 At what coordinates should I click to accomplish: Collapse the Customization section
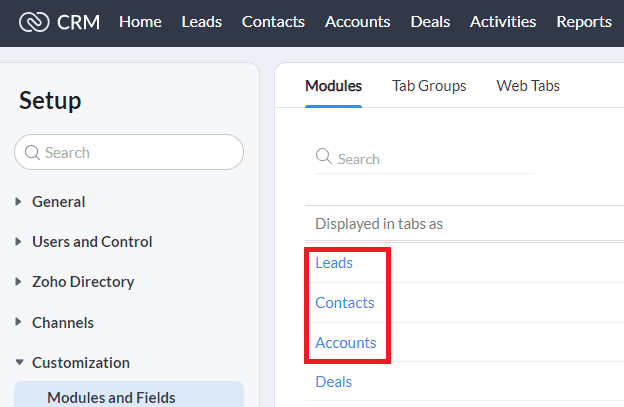19,363
